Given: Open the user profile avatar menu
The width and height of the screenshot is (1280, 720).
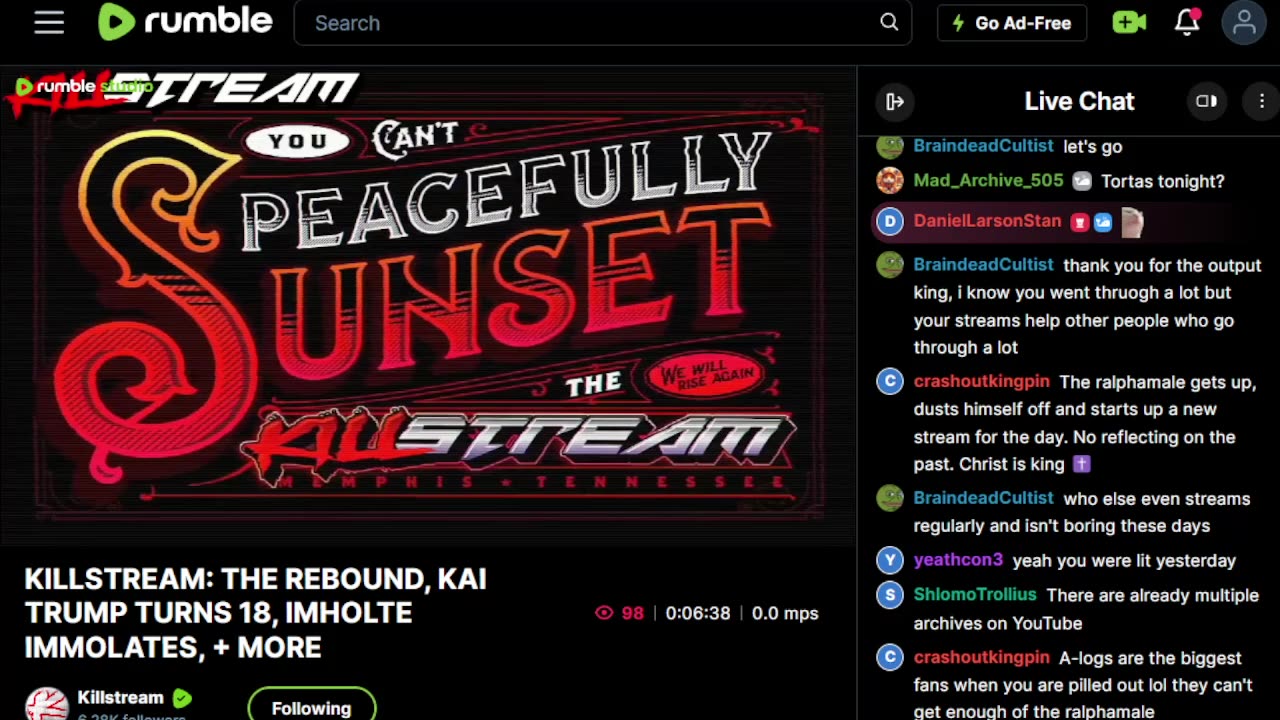Looking at the screenshot, I should click(x=1244, y=23).
